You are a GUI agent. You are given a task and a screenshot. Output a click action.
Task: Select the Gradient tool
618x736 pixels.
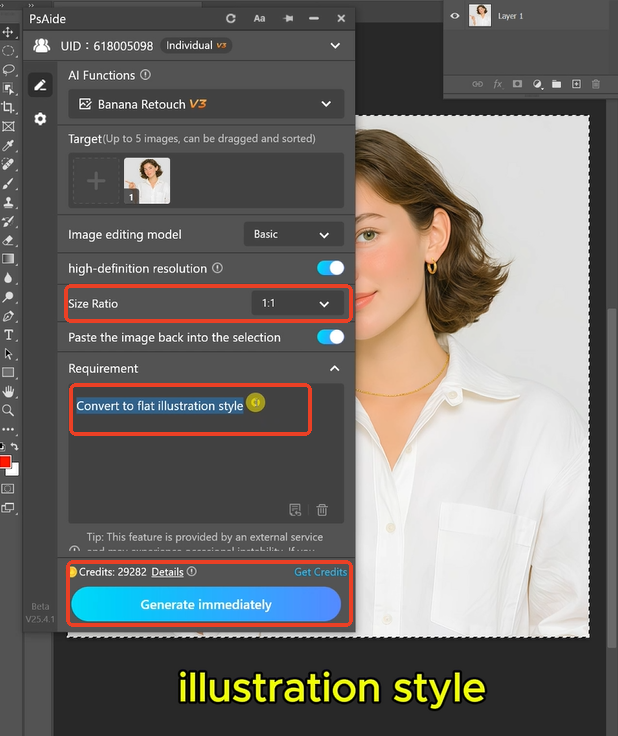click(8, 259)
